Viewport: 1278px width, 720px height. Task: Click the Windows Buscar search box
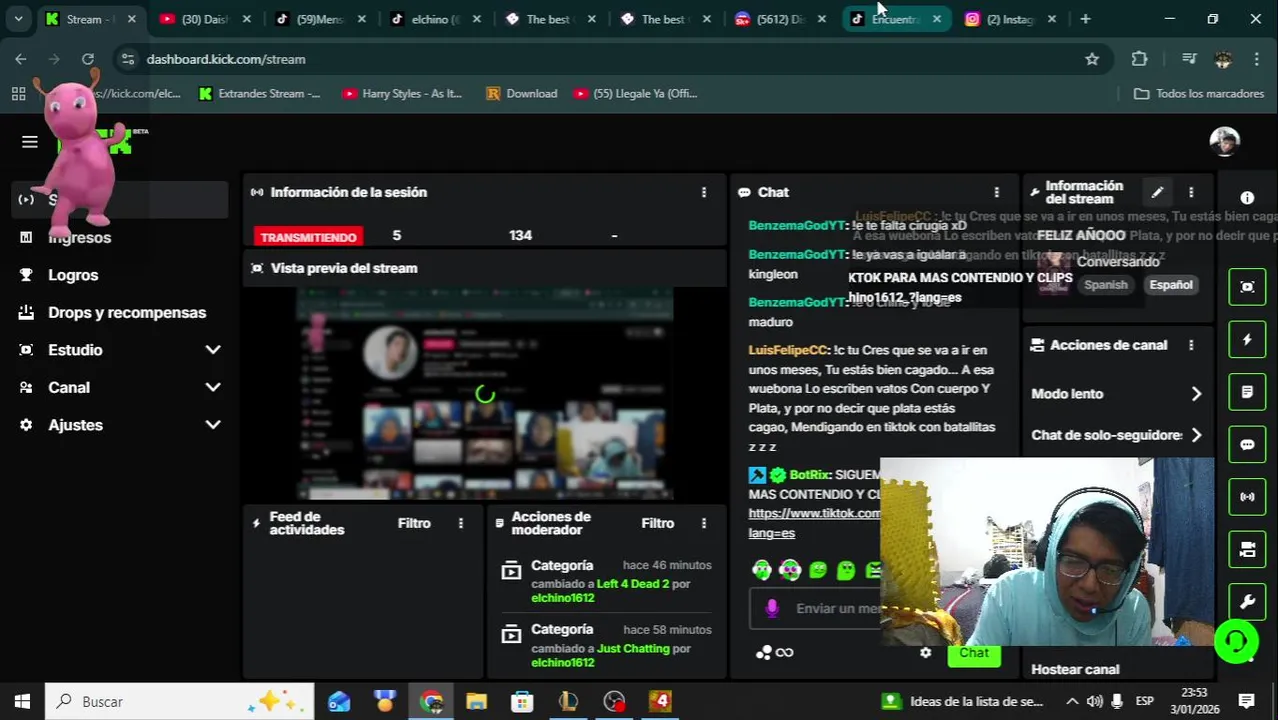(x=180, y=701)
